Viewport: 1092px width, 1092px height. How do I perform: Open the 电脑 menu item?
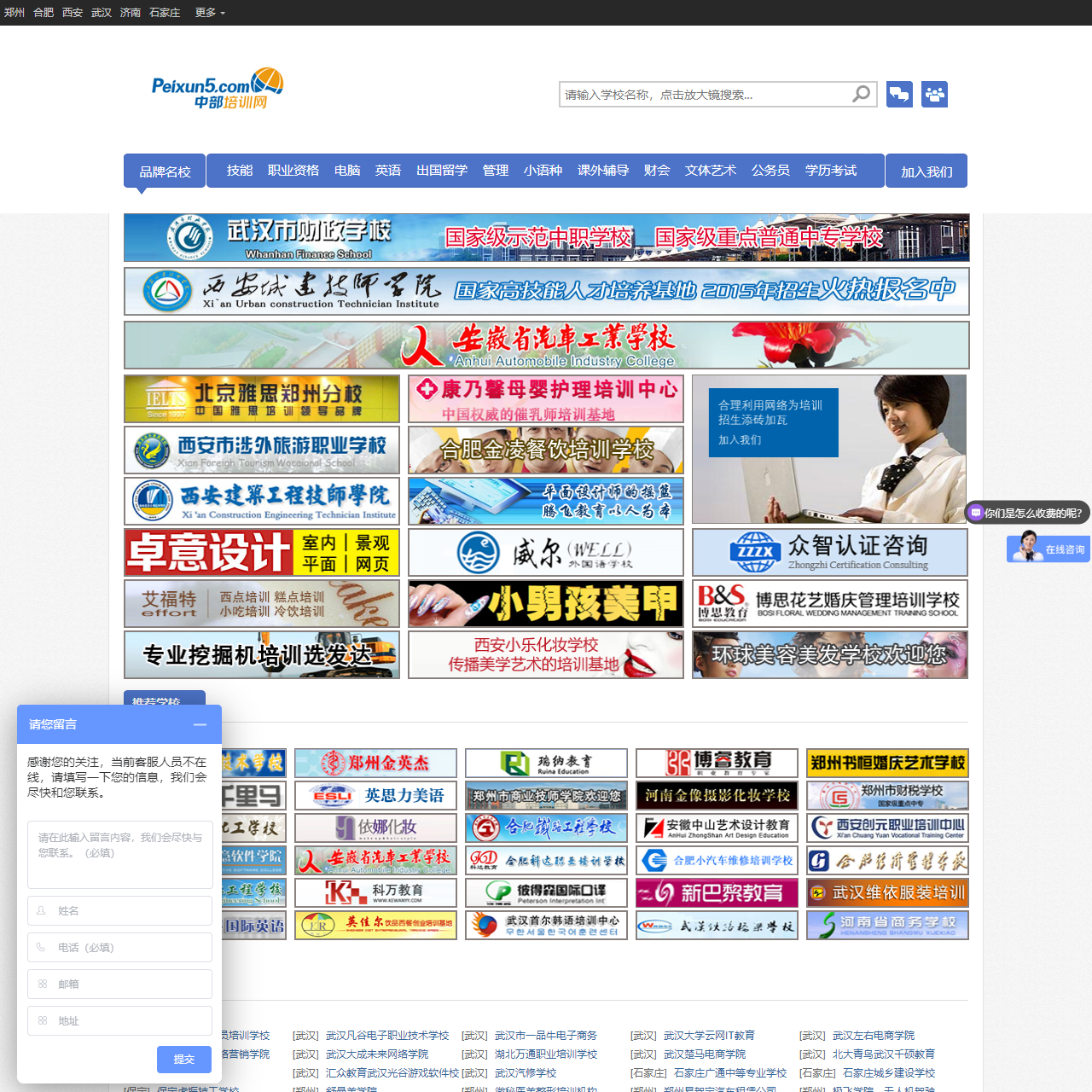(x=347, y=171)
